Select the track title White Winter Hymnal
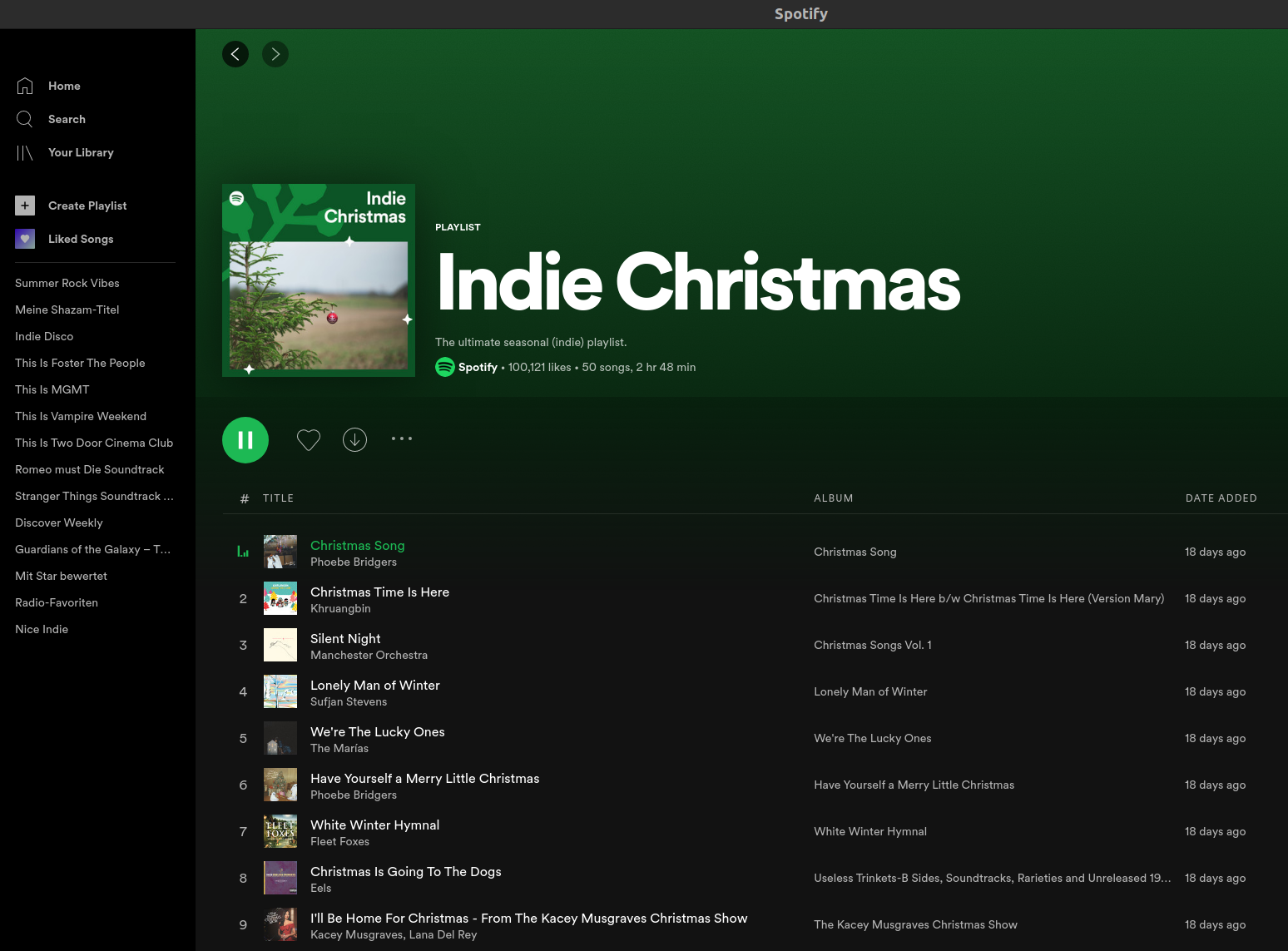 point(374,825)
